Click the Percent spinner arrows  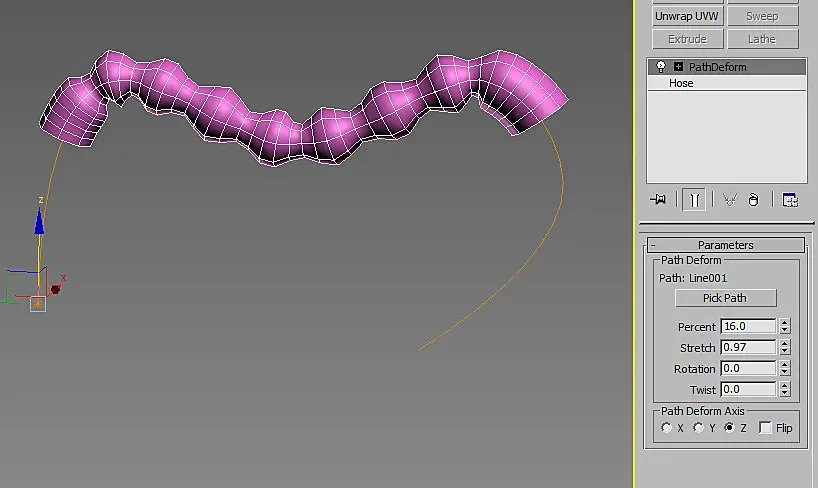(x=785, y=326)
